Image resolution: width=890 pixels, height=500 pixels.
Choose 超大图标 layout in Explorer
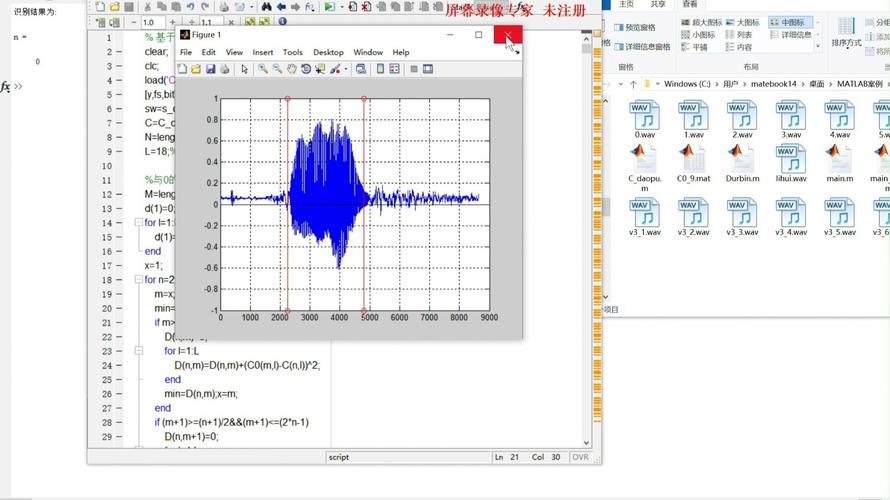tap(702, 22)
